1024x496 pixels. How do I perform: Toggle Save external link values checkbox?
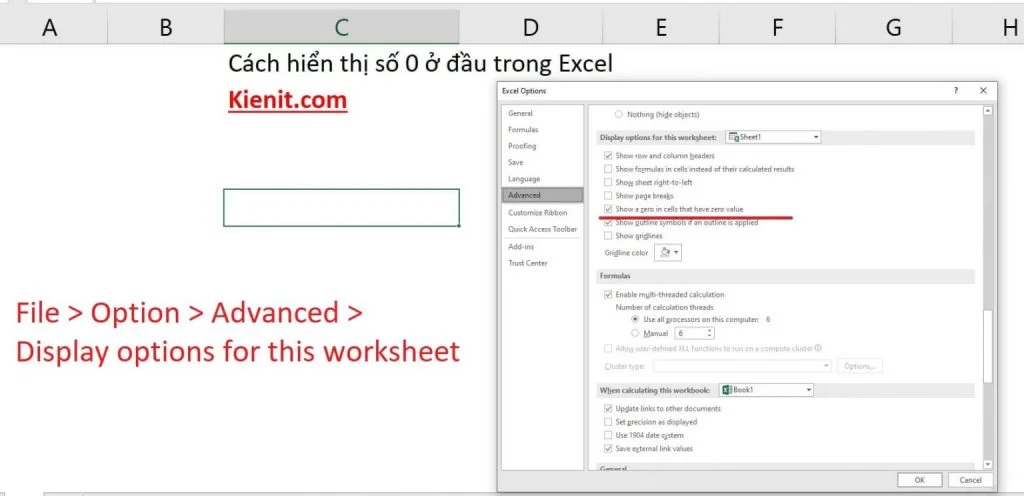[x=609, y=449]
